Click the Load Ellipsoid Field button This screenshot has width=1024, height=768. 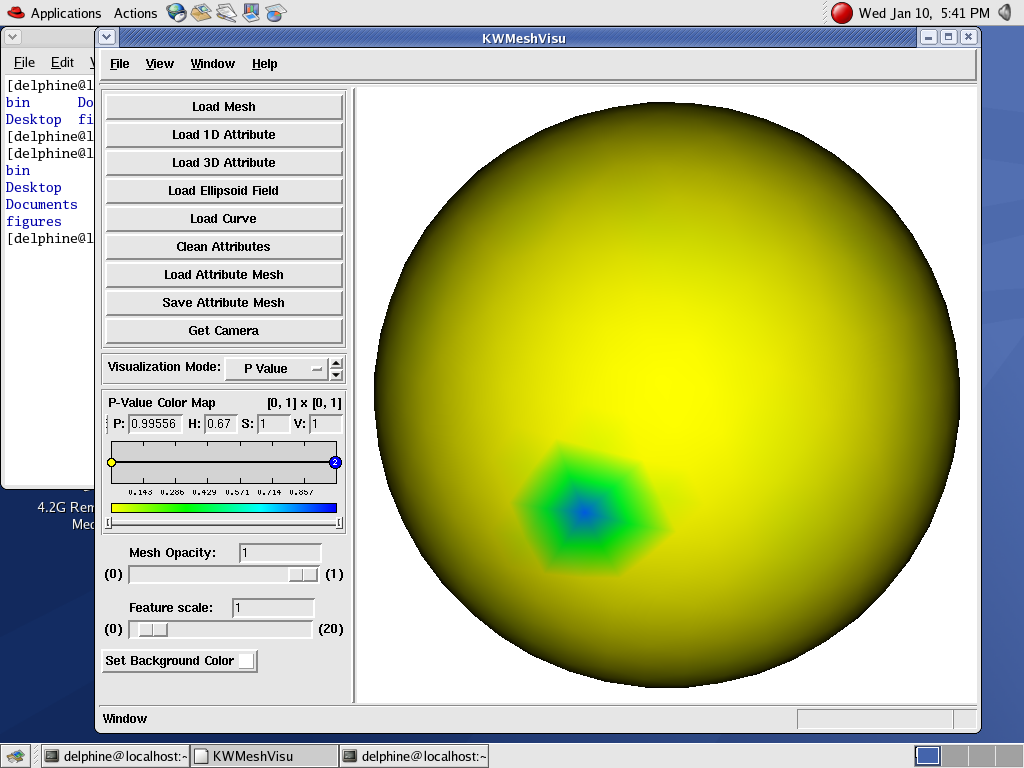[x=224, y=191]
